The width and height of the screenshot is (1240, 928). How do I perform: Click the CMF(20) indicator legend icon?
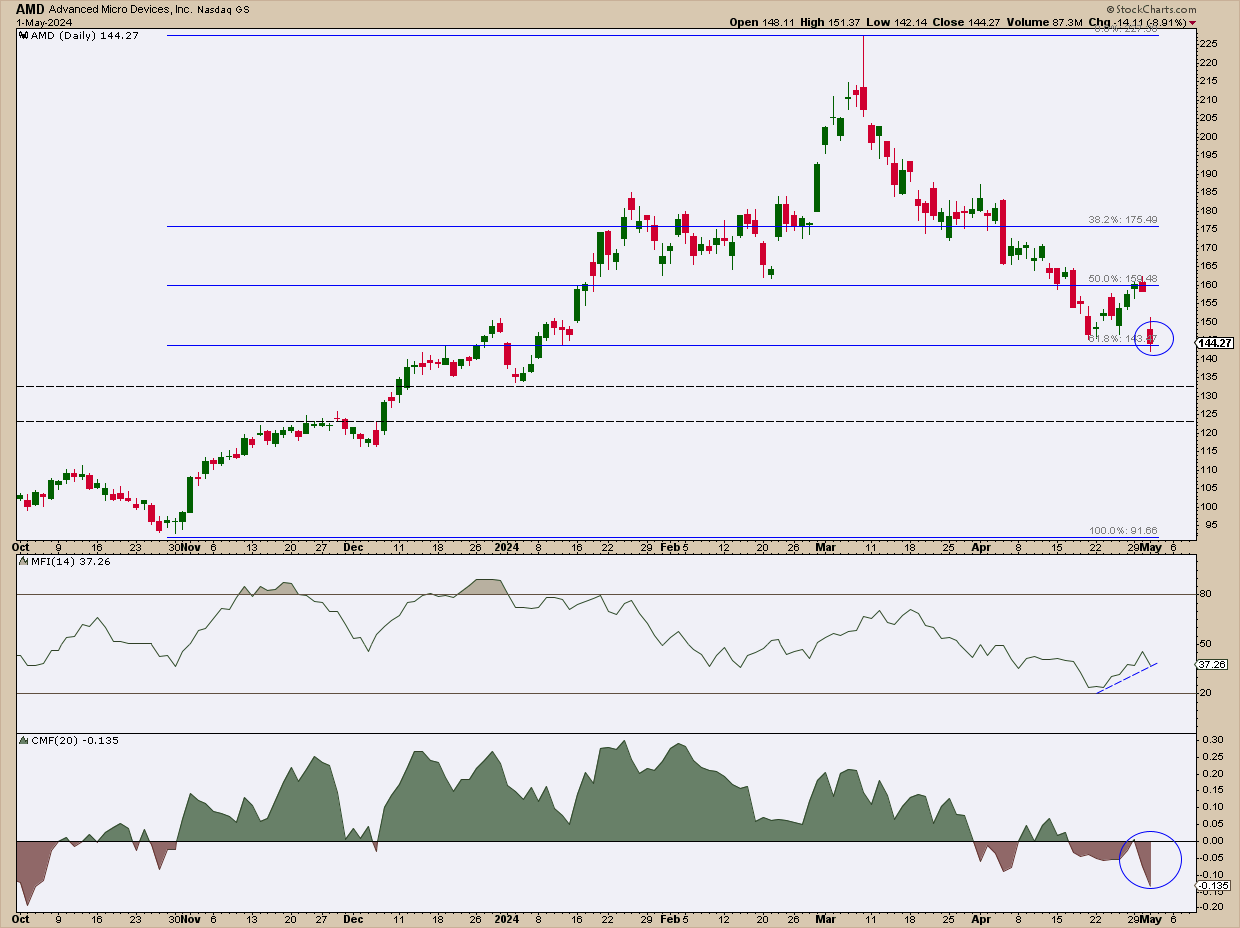click(x=25, y=740)
